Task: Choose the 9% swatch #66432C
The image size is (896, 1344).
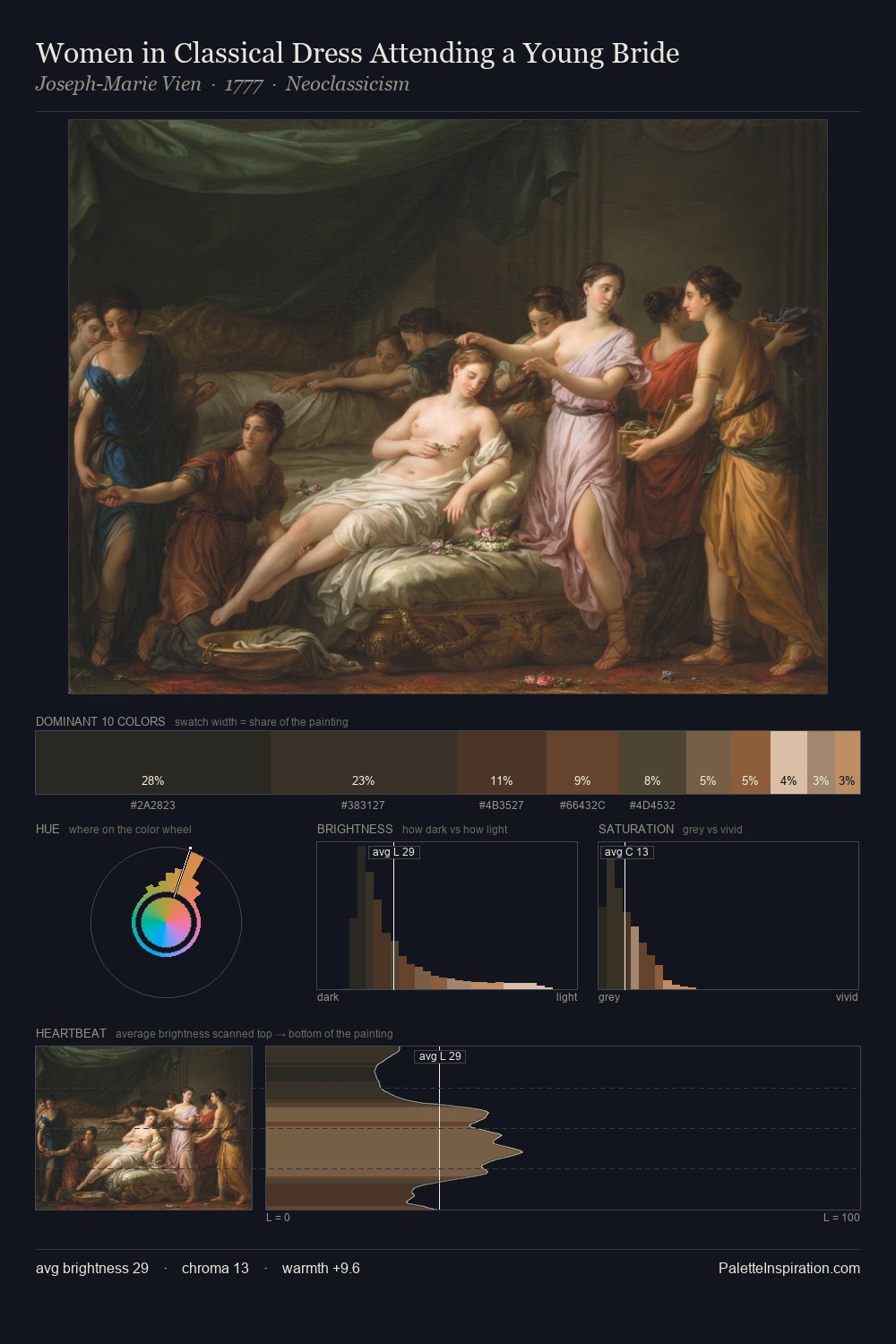Action: (583, 762)
